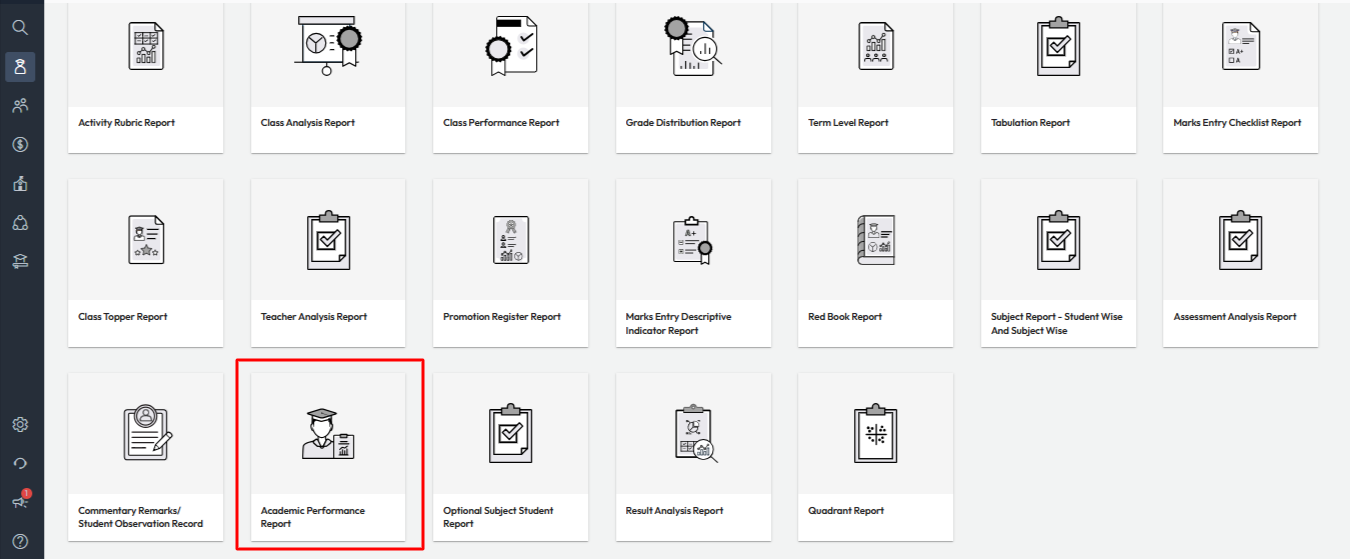This screenshot has width=1350, height=559.
Task: Select the people group icon in sidebar
Action: 20,105
